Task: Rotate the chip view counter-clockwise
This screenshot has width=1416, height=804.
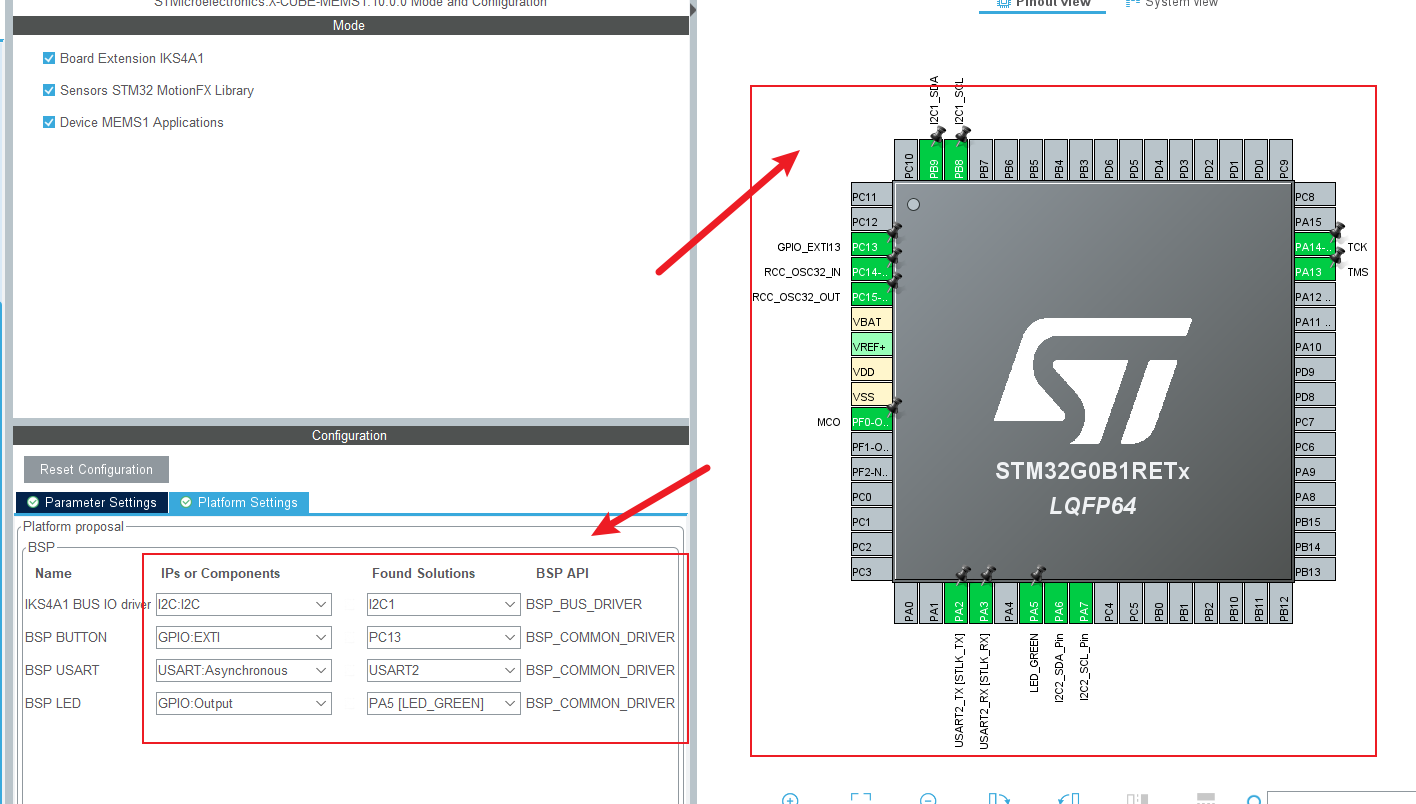Action: pos(1067,800)
